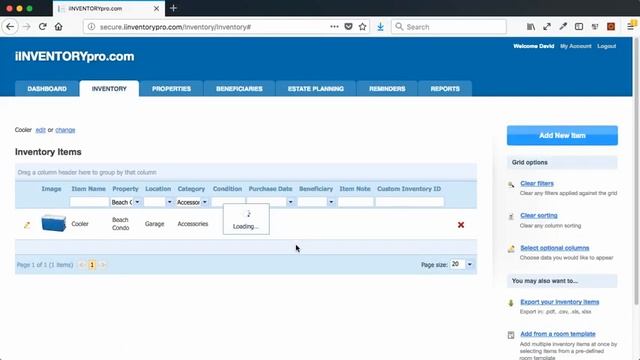
Task: Click the Clear sorting icon
Action: pyautogui.click(x=511, y=216)
